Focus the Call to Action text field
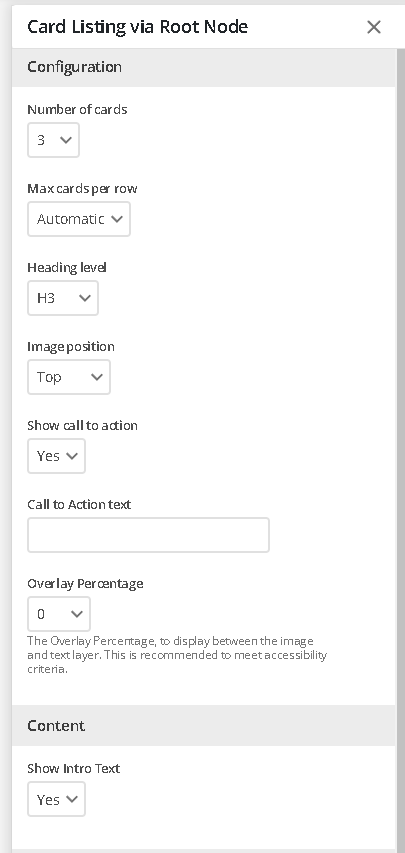Viewport: 405px width, 853px height. (148, 535)
